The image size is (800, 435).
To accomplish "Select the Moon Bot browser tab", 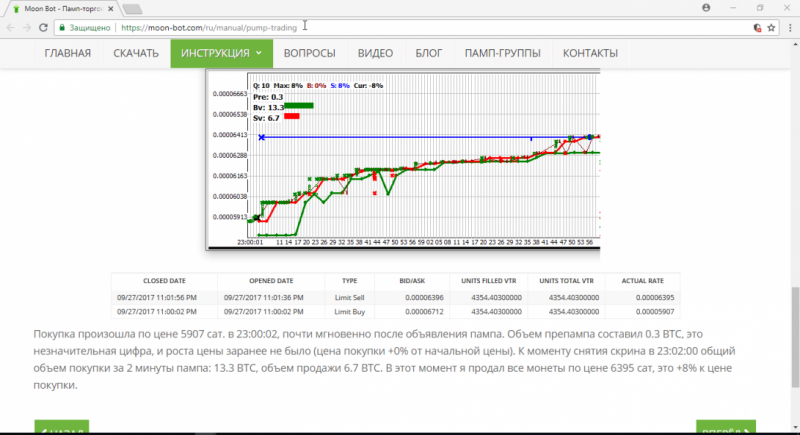I will point(61,9).
